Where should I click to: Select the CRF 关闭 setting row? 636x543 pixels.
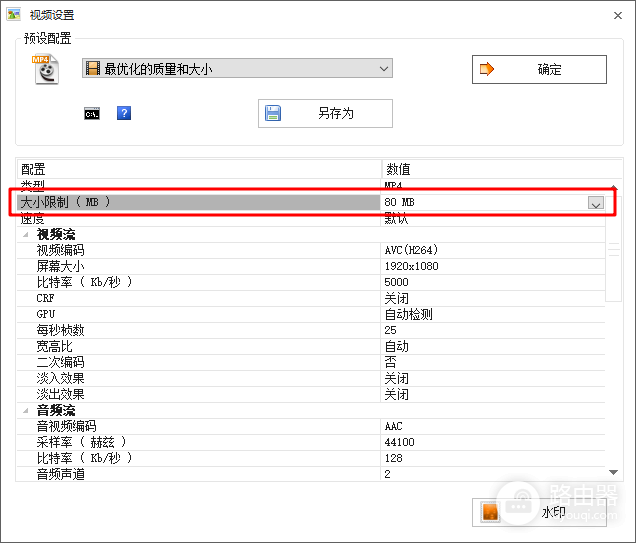[x=311, y=298]
